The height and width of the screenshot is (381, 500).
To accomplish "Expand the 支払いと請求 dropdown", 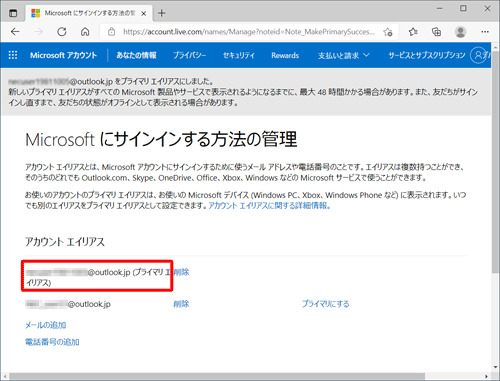I will click(x=344, y=55).
